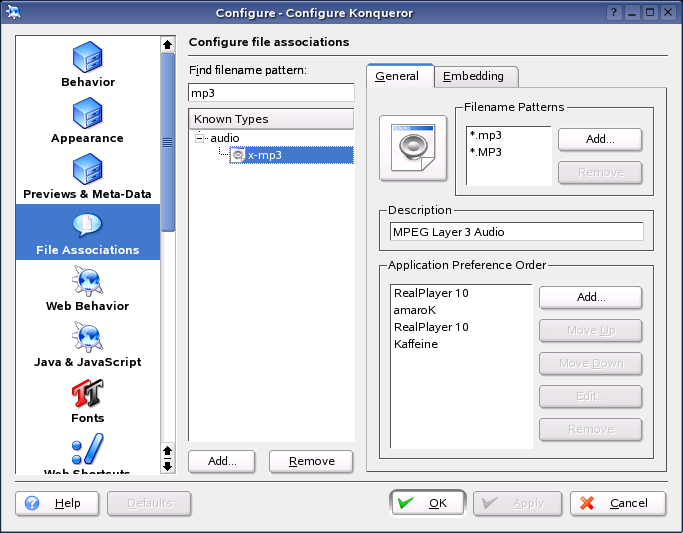The width and height of the screenshot is (683, 533).
Task: Click Add in Filename Patterns
Action: pos(600,139)
